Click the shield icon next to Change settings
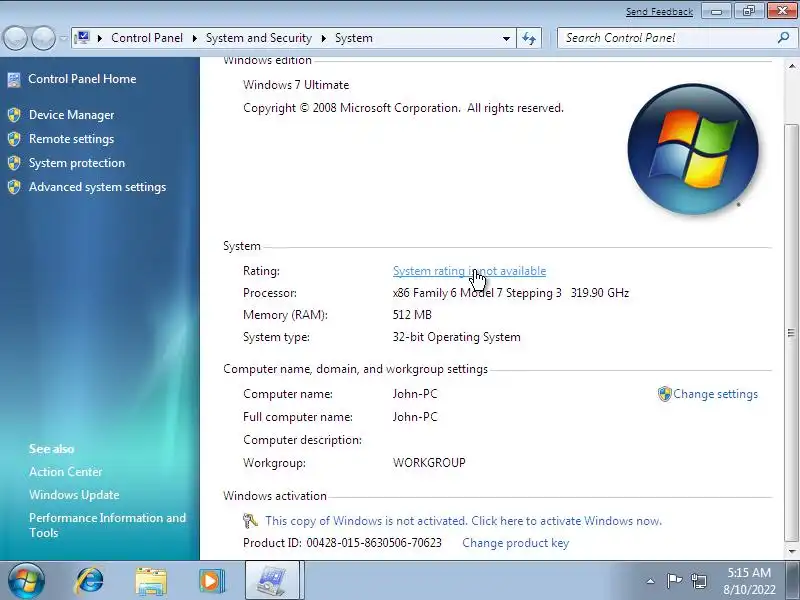Screen dimensions: 800x600 pyautogui.click(x=664, y=394)
